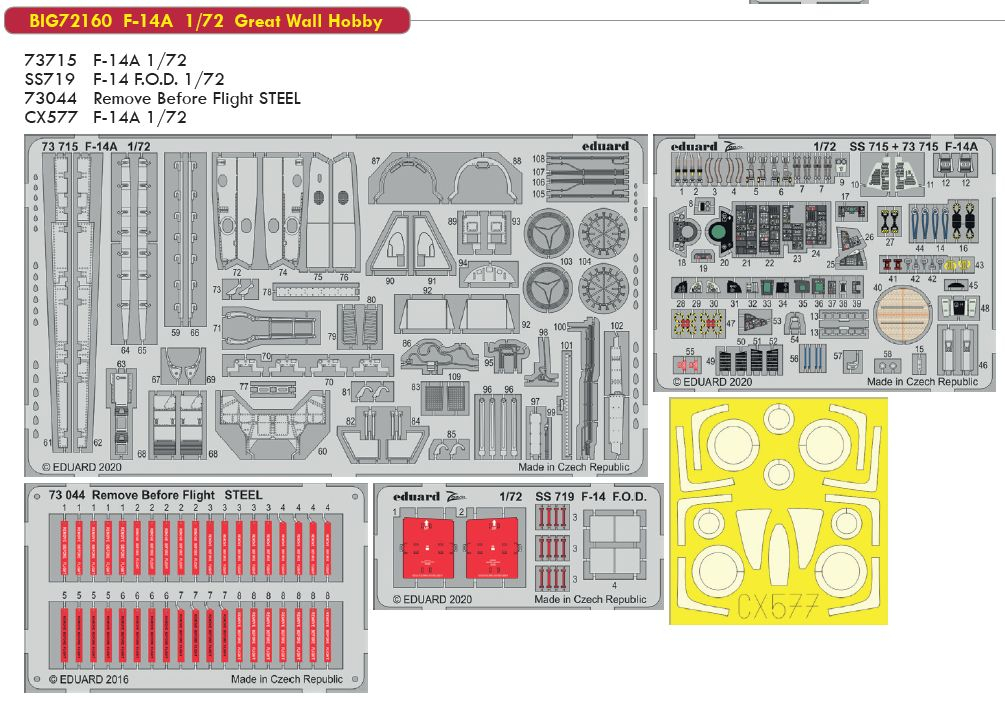Viewport: 1005px width, 715px height.
Task: Click the blue striped part 56
Action: (x=813, y=359)
